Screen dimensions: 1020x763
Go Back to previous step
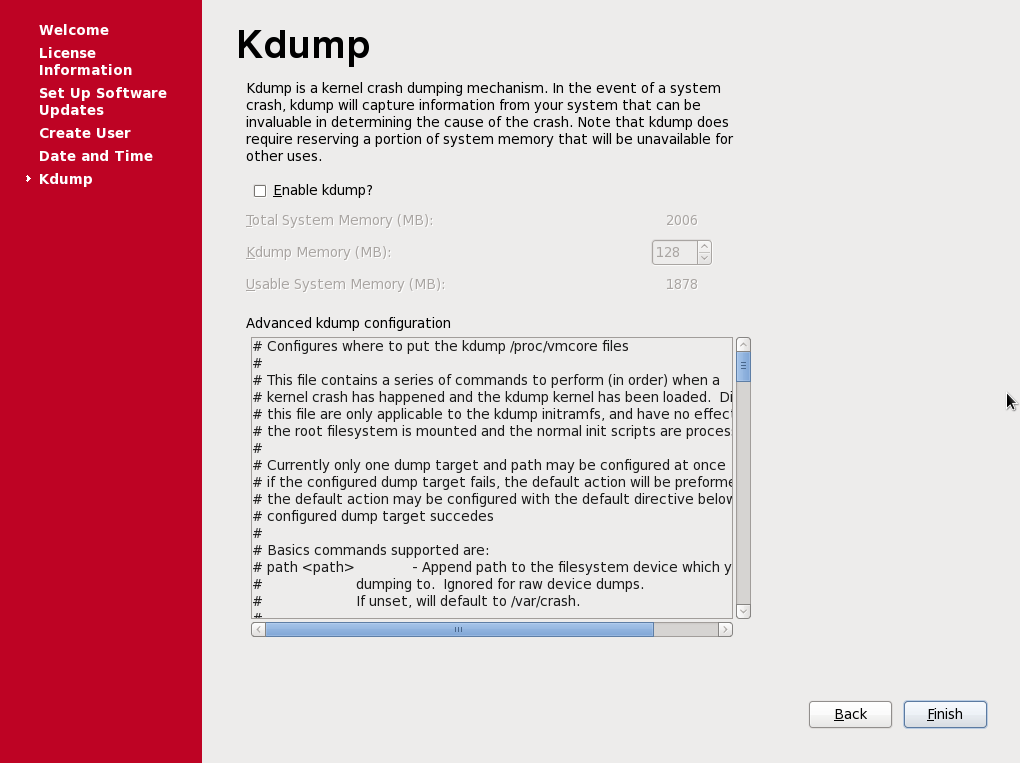(850, 714)
